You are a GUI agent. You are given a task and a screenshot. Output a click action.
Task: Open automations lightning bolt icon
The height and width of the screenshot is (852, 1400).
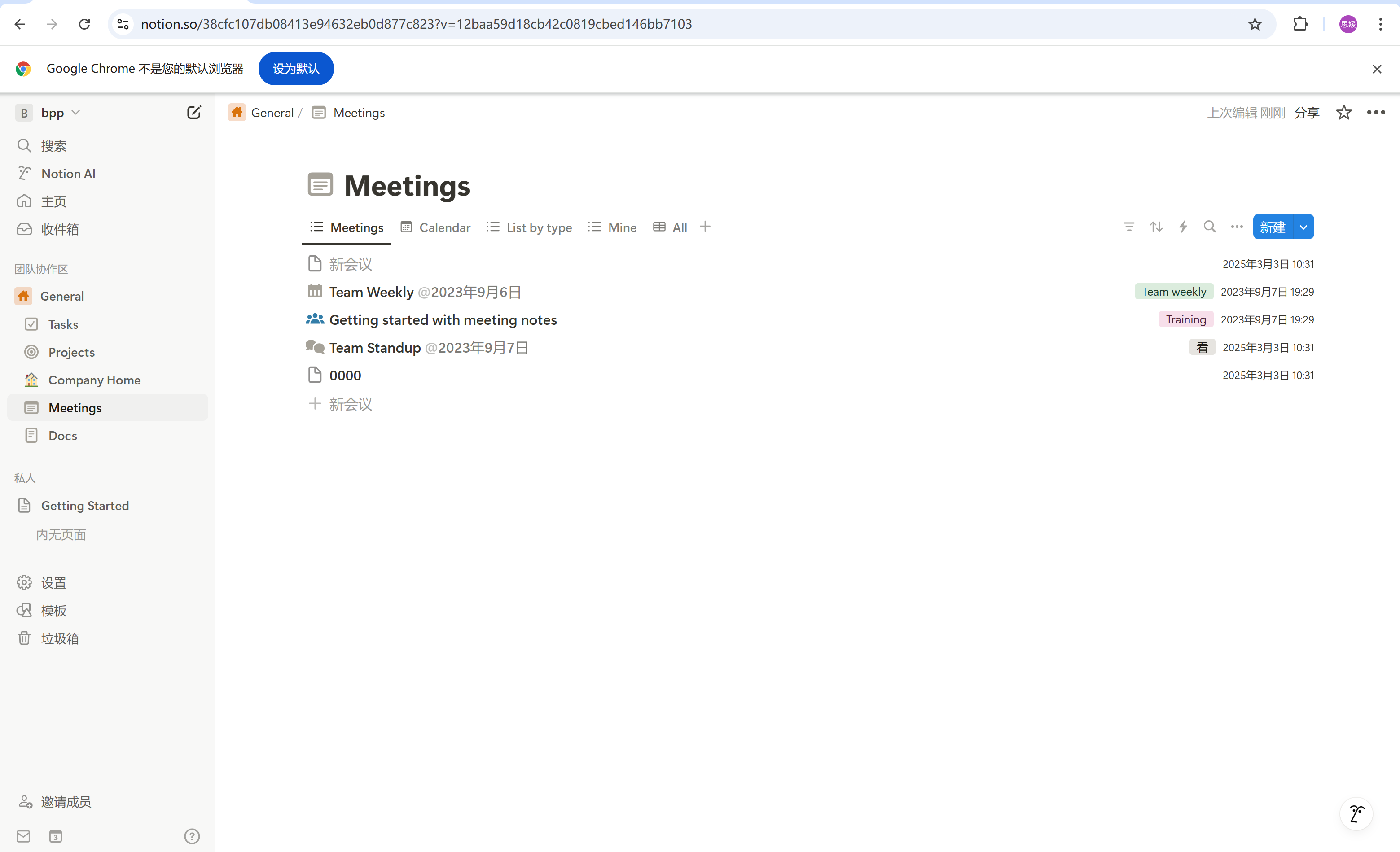pyautogui.click(x=1183, y=227)
